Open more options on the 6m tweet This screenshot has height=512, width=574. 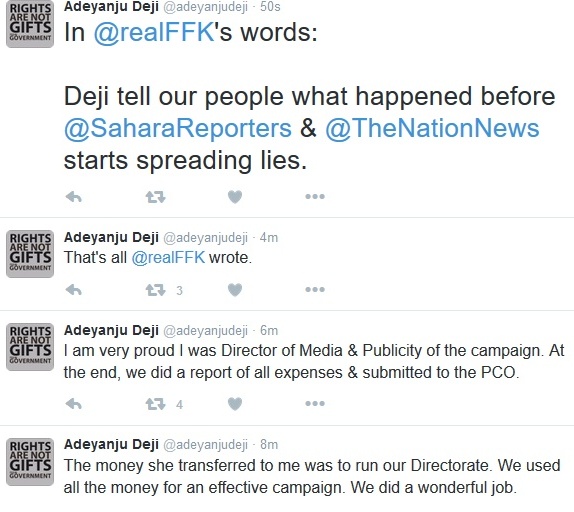tap(315, 403)
